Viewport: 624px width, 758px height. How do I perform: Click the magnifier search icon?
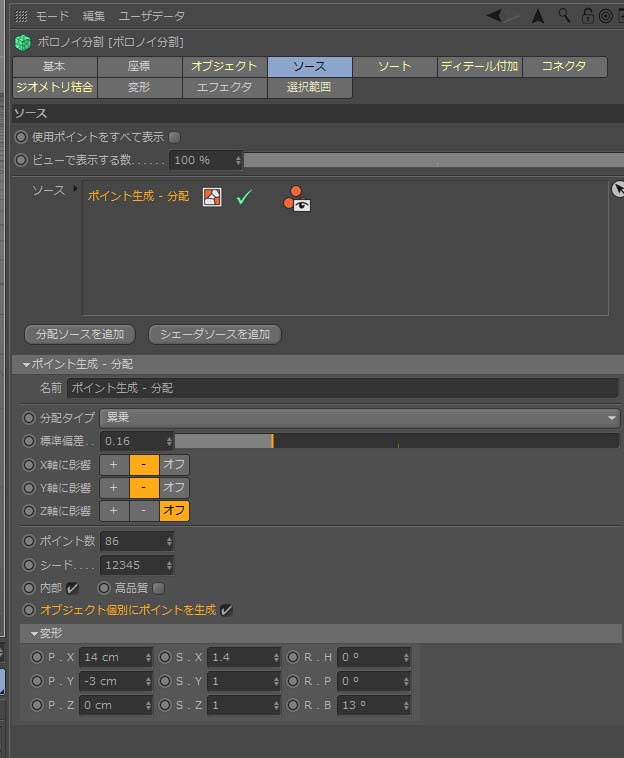pos(564,16)
